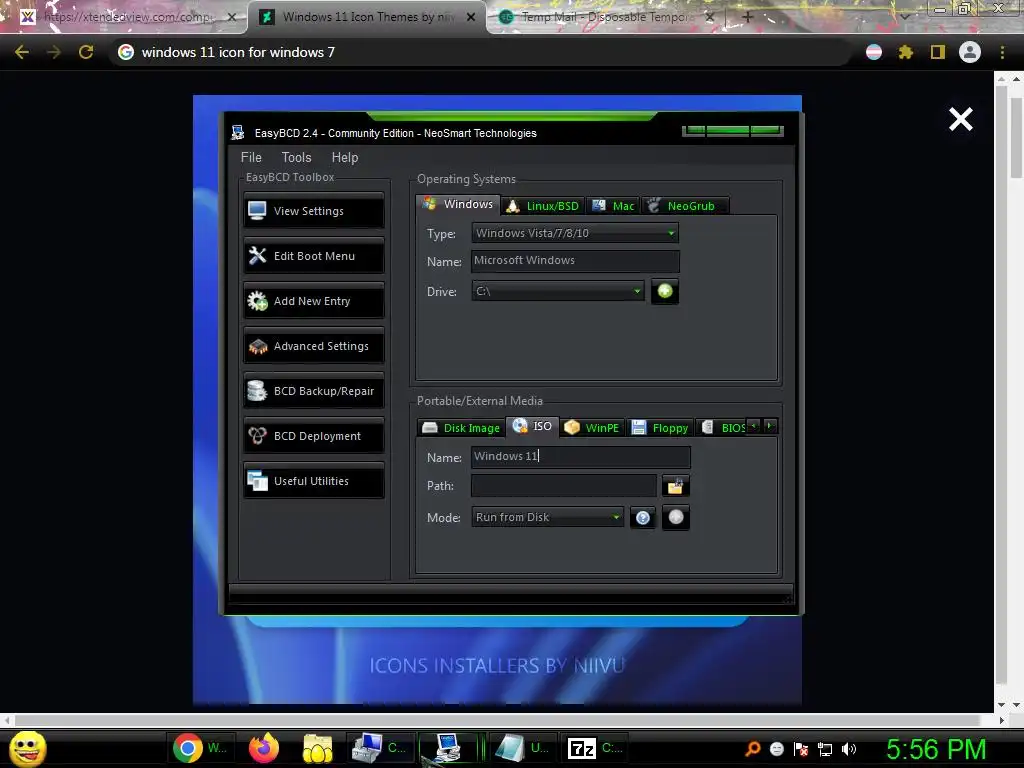Open the Chrome profile avatar

[970, 52]
